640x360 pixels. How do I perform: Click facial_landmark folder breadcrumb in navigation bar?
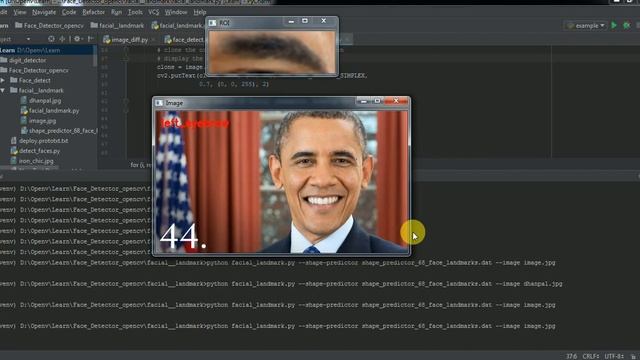click(x=117, y=26)
